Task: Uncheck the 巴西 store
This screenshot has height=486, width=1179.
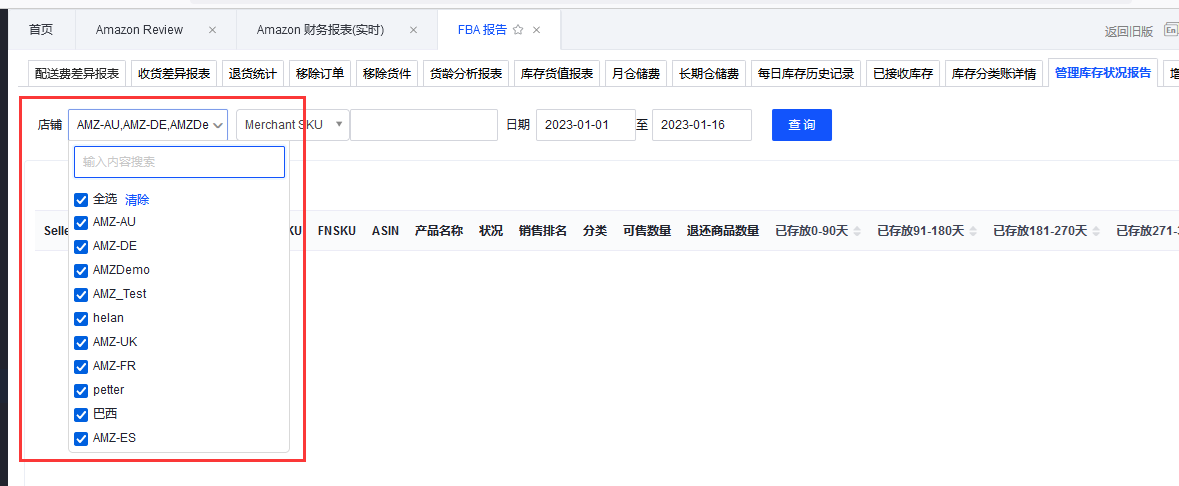Action: [x=81, y=415]
